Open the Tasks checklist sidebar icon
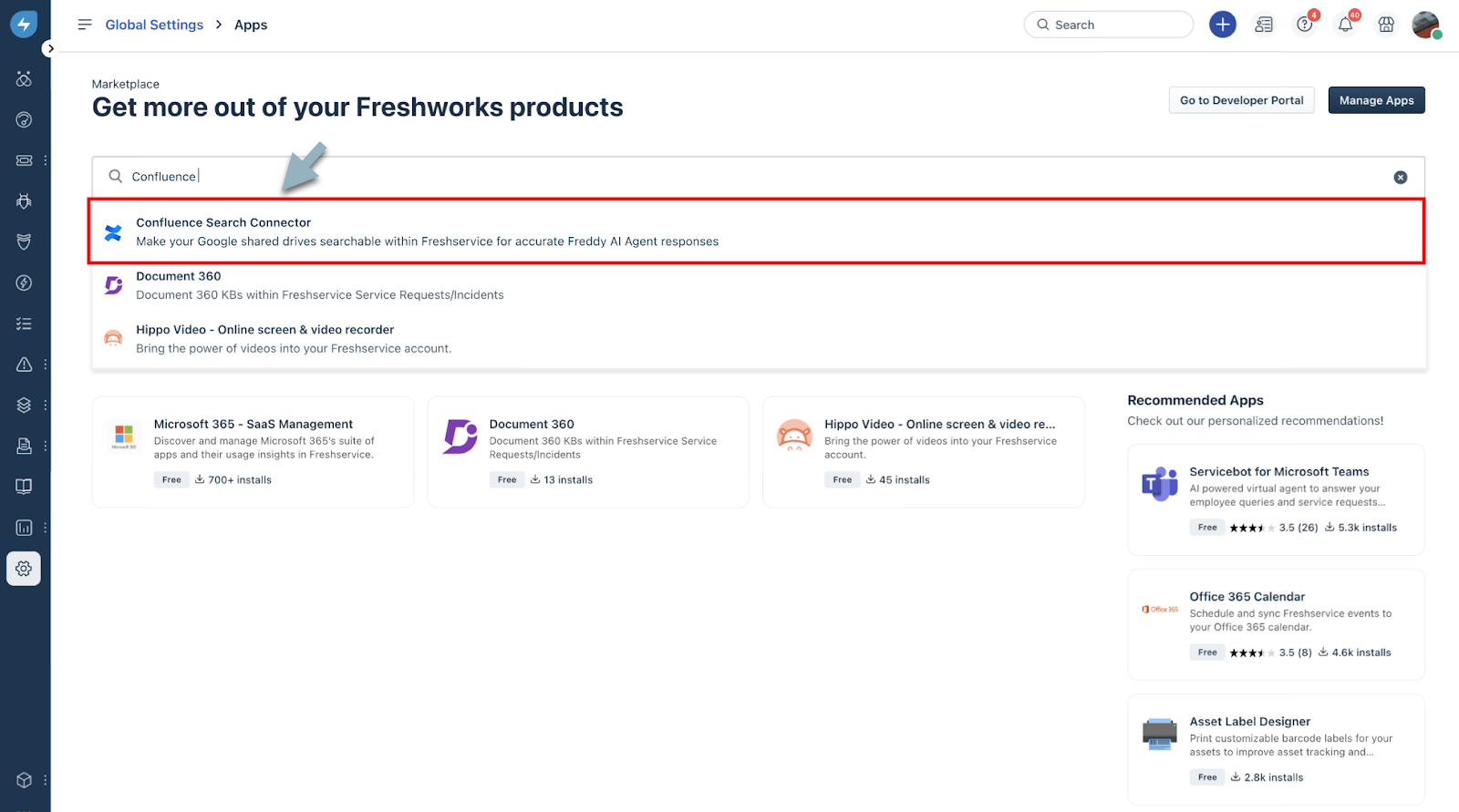 pyautogui.click(x=24, y=324)
